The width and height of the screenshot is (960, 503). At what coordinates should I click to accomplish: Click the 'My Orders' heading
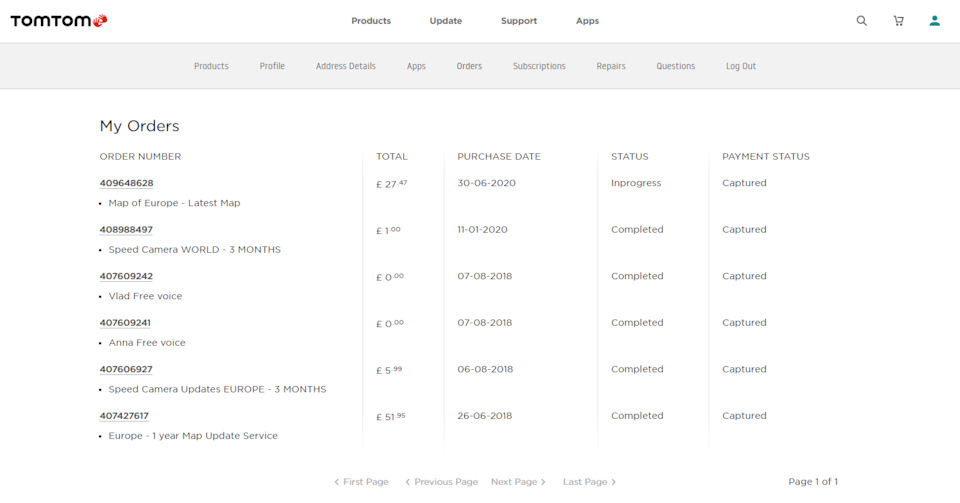click(x=140, y=126)
